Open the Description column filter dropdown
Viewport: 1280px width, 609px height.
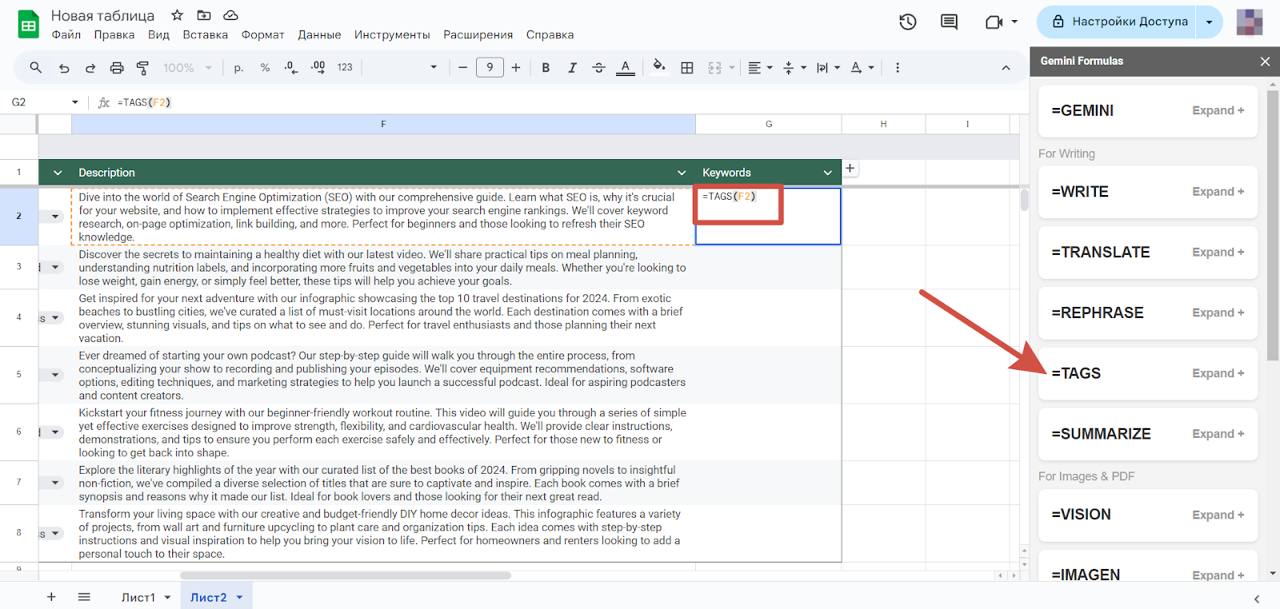coord(682,173)
